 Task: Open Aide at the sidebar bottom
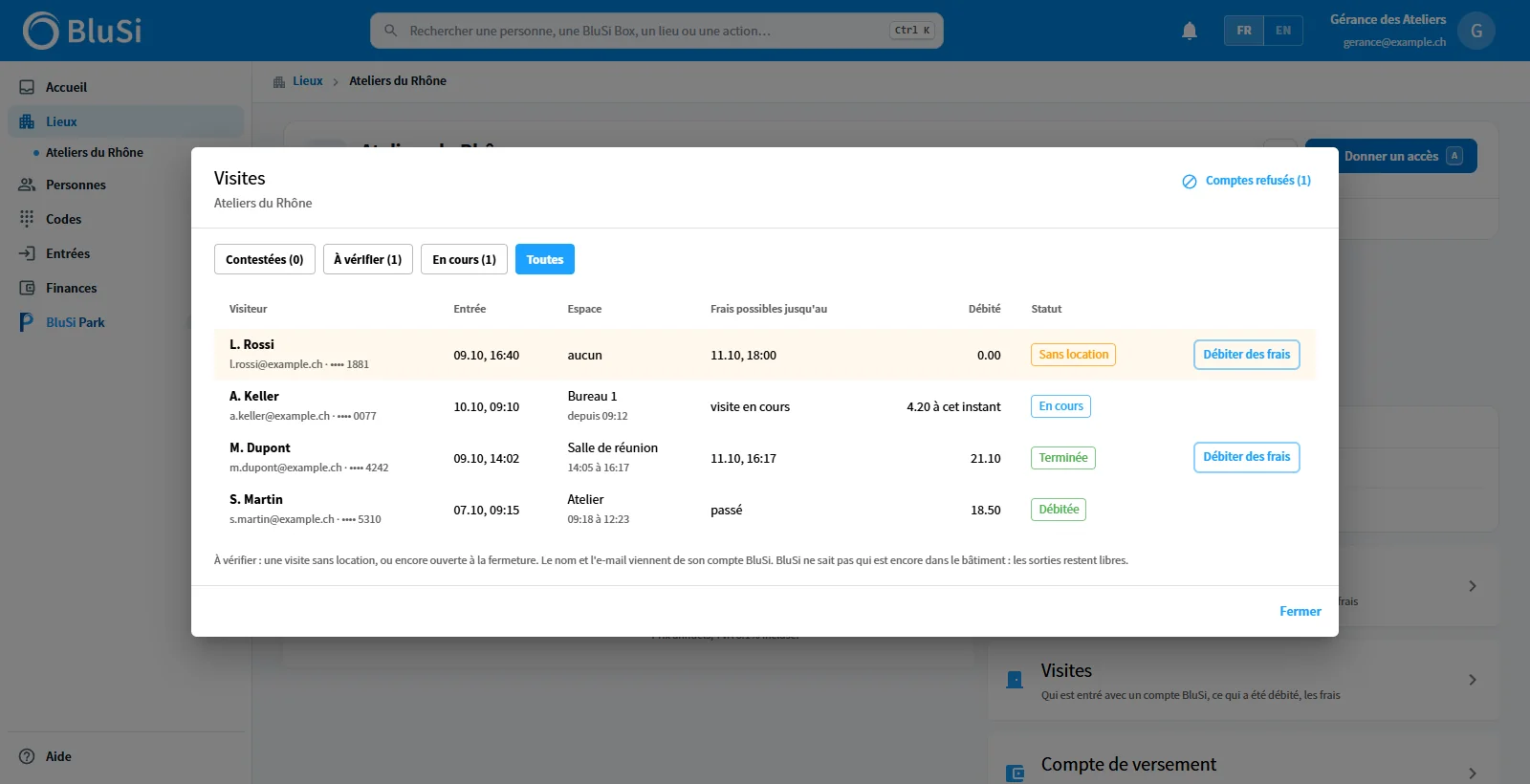126,756
